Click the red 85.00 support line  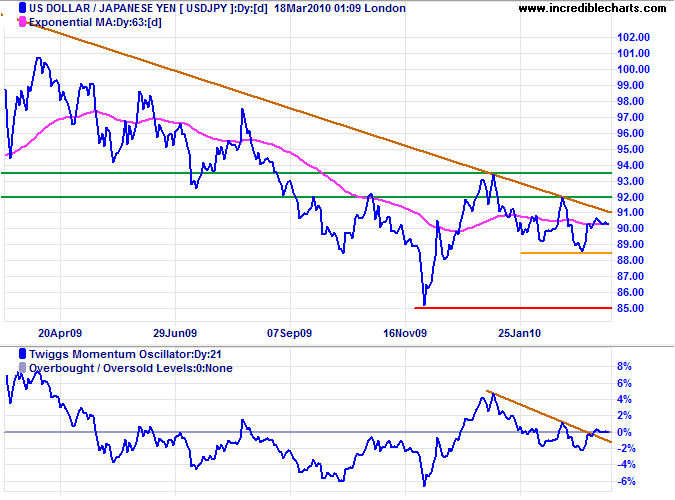click(x=513, y=308)
